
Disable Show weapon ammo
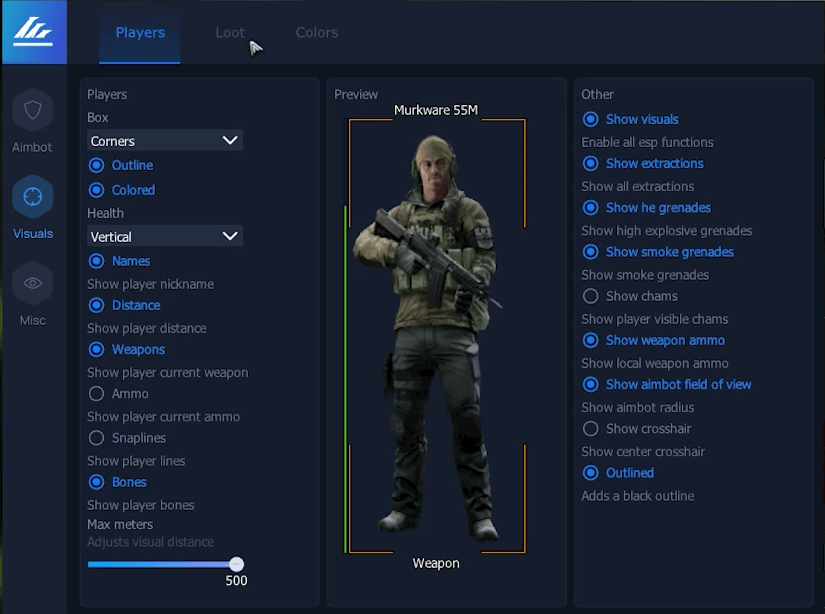coord(591,341)
